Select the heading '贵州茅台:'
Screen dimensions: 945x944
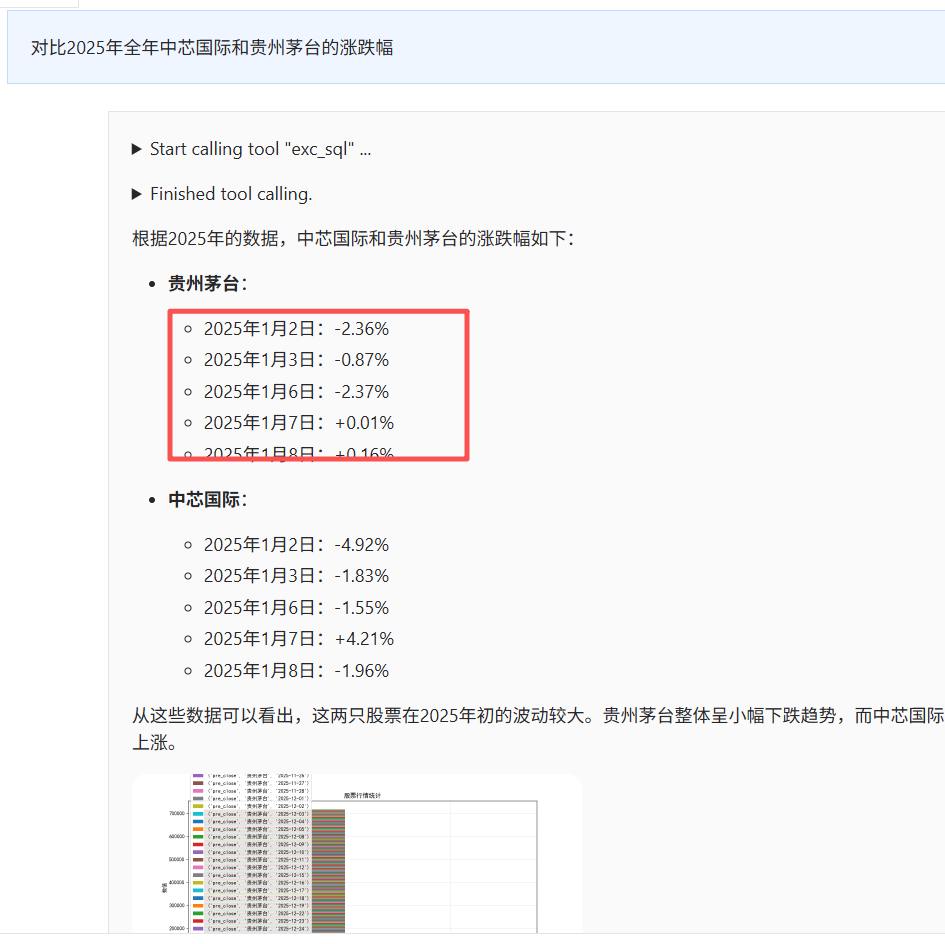[208, 283]
